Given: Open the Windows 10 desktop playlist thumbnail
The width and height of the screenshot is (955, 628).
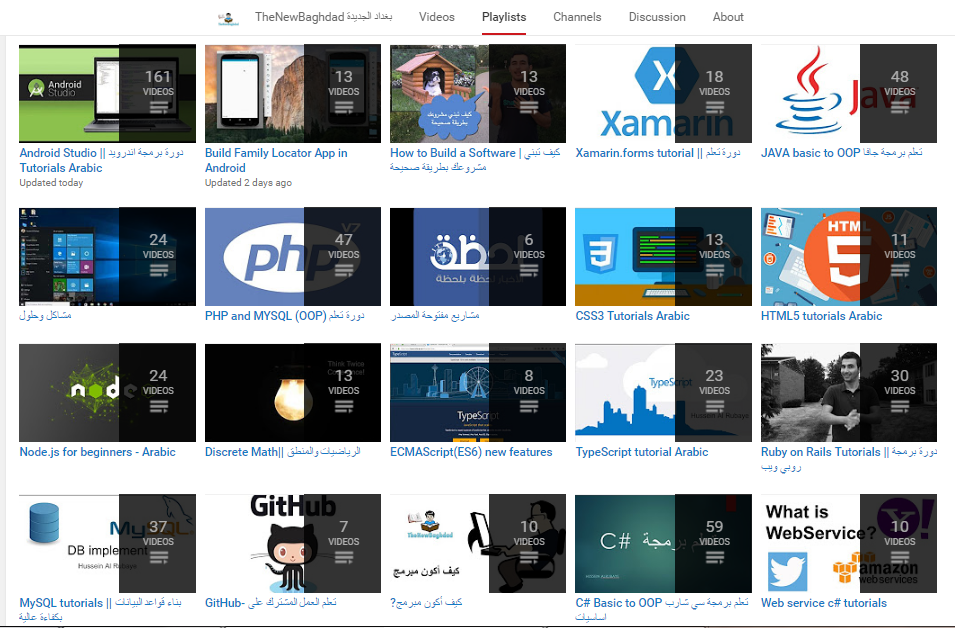Looking at the screenshot, I should tap(107, 256).
